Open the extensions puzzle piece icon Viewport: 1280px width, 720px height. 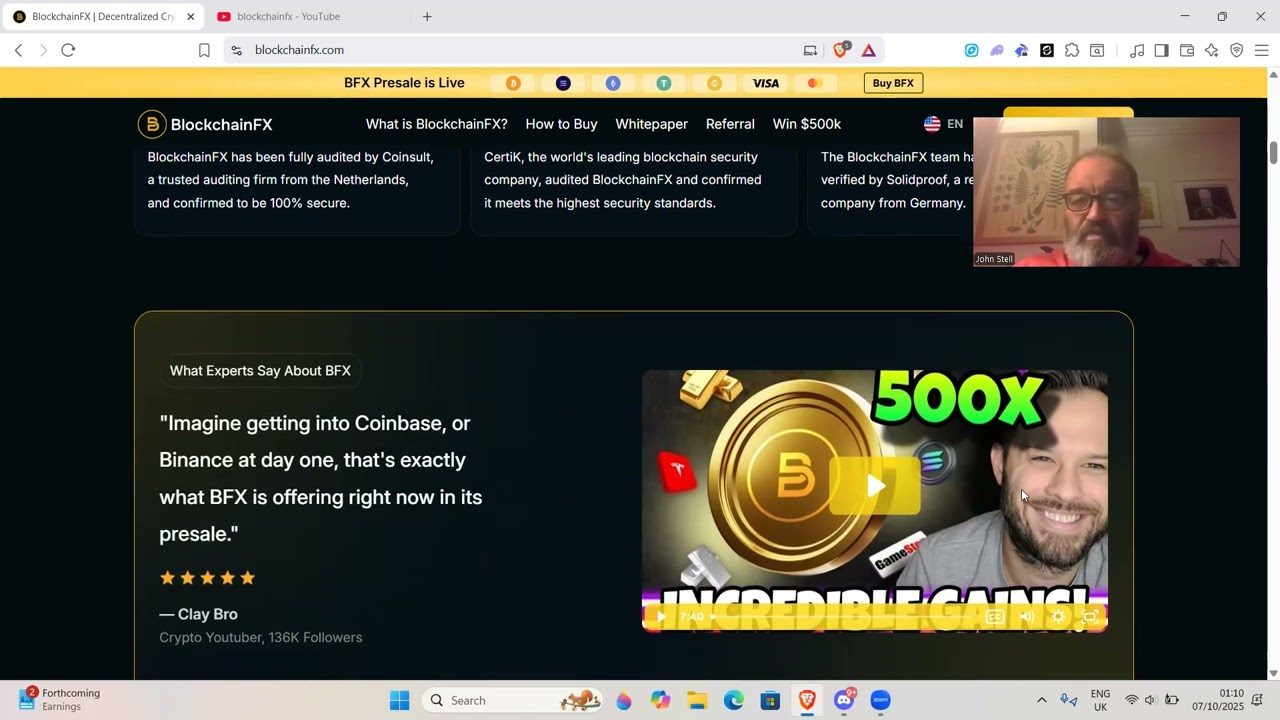pos(1072,50)
